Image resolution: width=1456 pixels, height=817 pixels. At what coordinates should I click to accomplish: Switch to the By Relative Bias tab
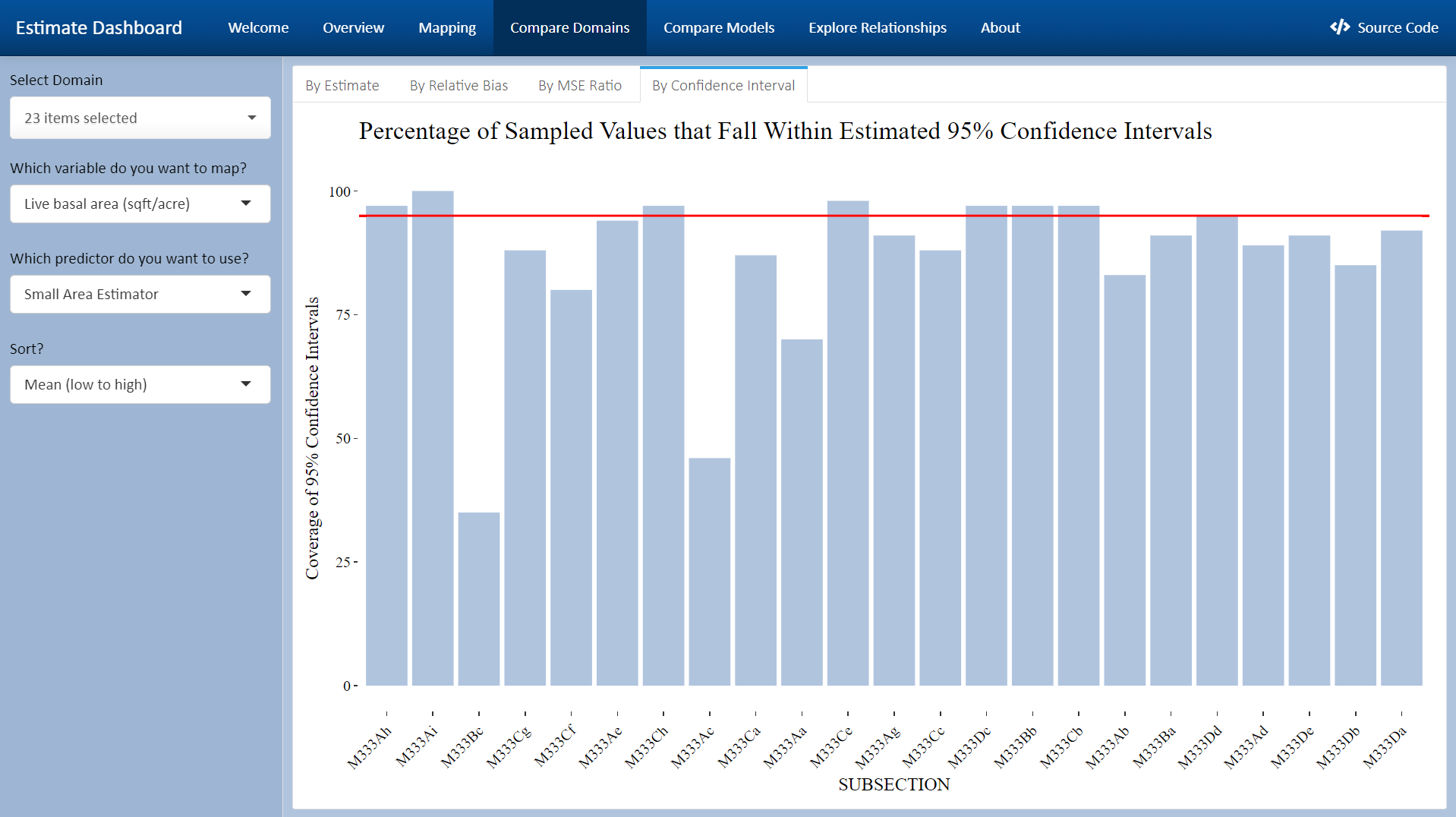pyautogui.click(x=459, y=85)
